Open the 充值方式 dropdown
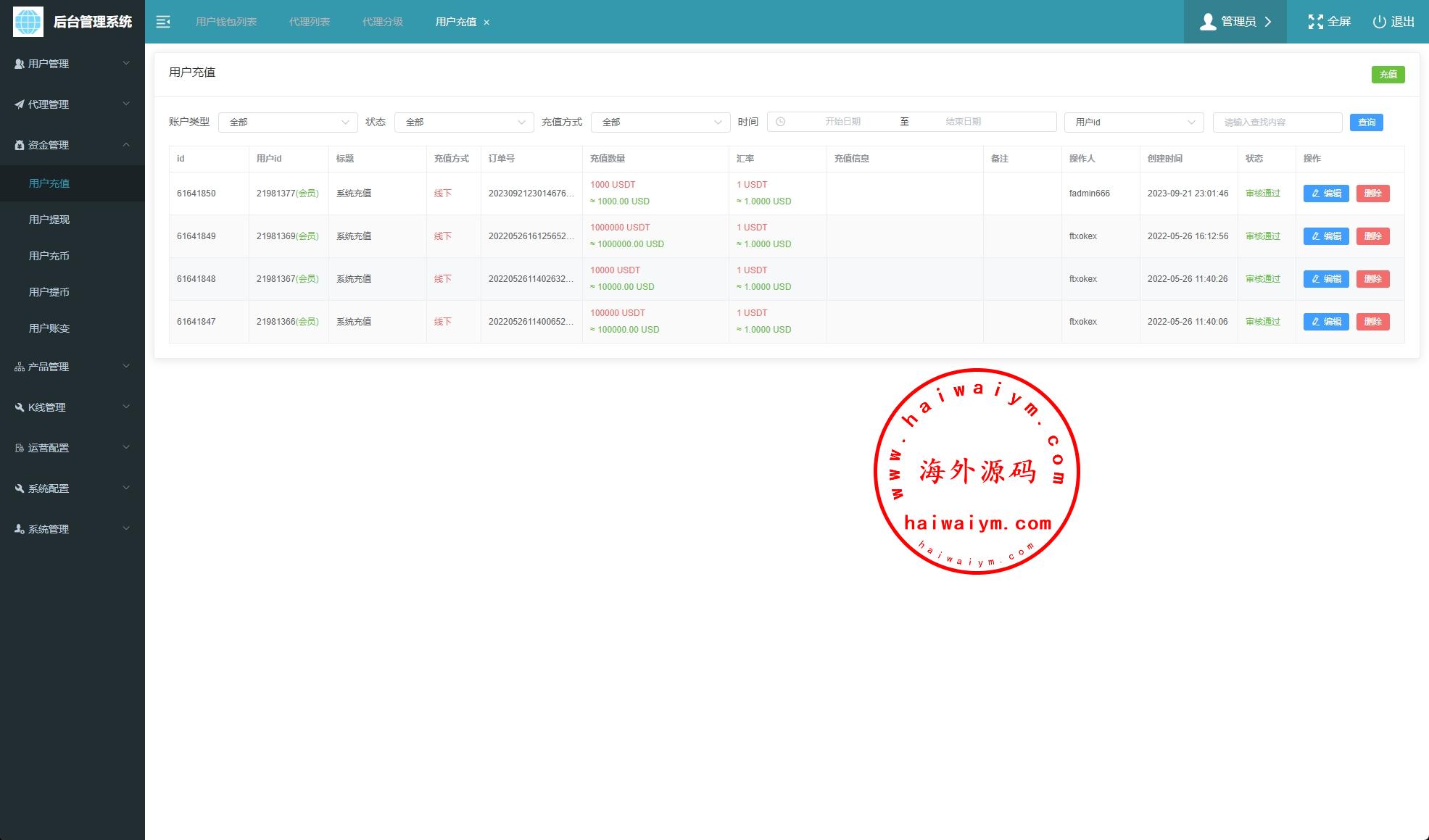The height and width of the screenshot is (840, 1429). 660,122
